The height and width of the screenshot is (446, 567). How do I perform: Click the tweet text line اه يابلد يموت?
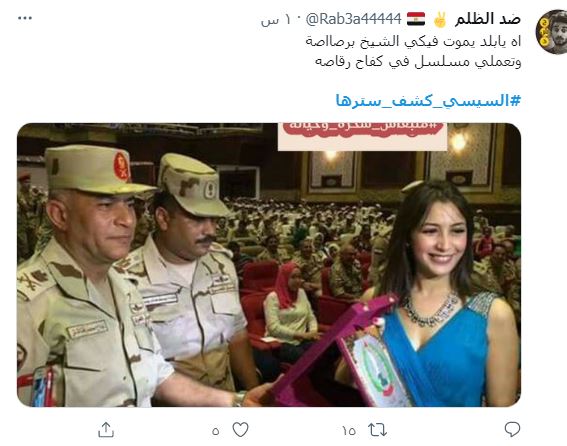(x=413, y=41)
